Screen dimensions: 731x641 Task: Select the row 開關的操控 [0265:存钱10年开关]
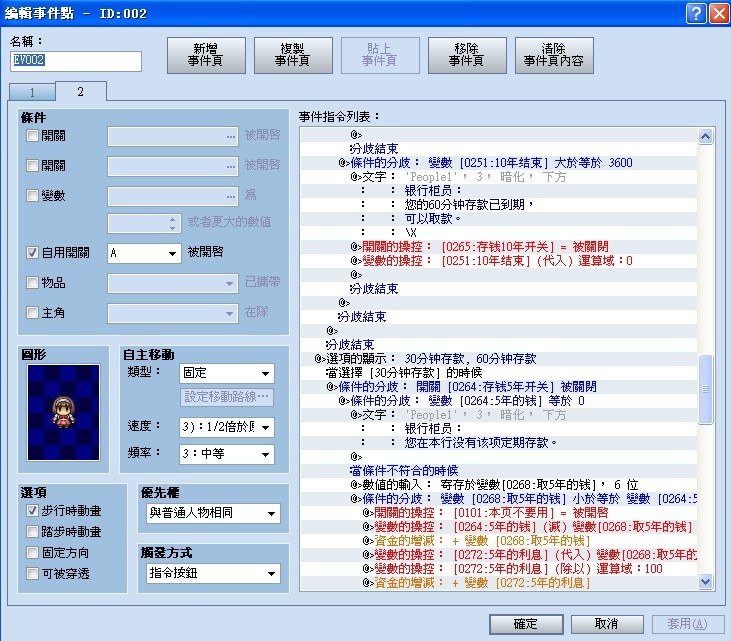pos(499,247)
